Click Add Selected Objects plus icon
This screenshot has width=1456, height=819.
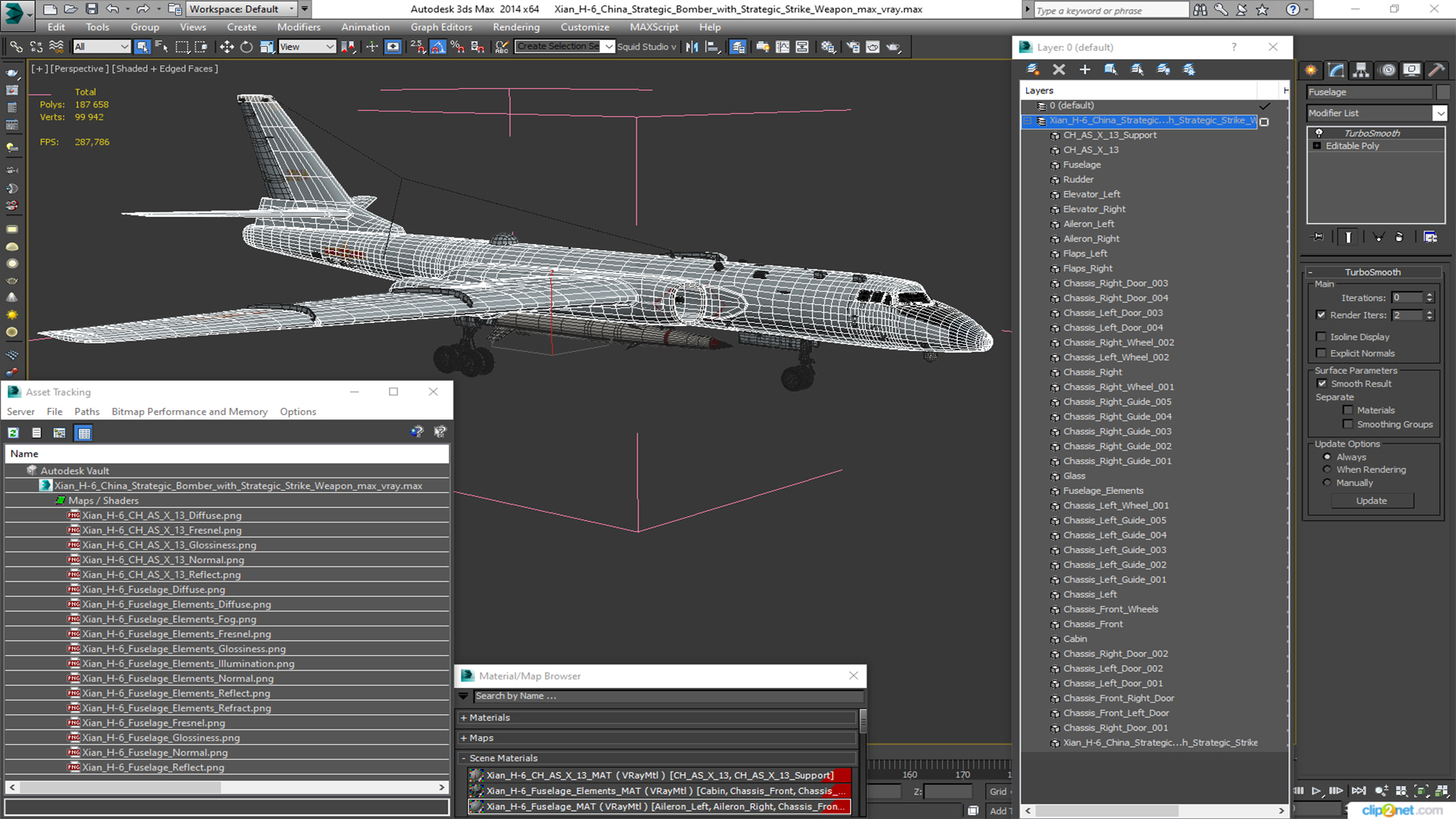click(1085, 69)
